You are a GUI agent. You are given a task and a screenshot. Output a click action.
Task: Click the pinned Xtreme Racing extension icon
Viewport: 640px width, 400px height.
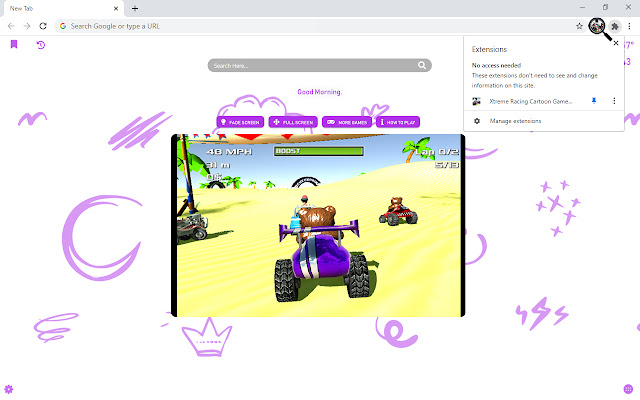point(597,26)
